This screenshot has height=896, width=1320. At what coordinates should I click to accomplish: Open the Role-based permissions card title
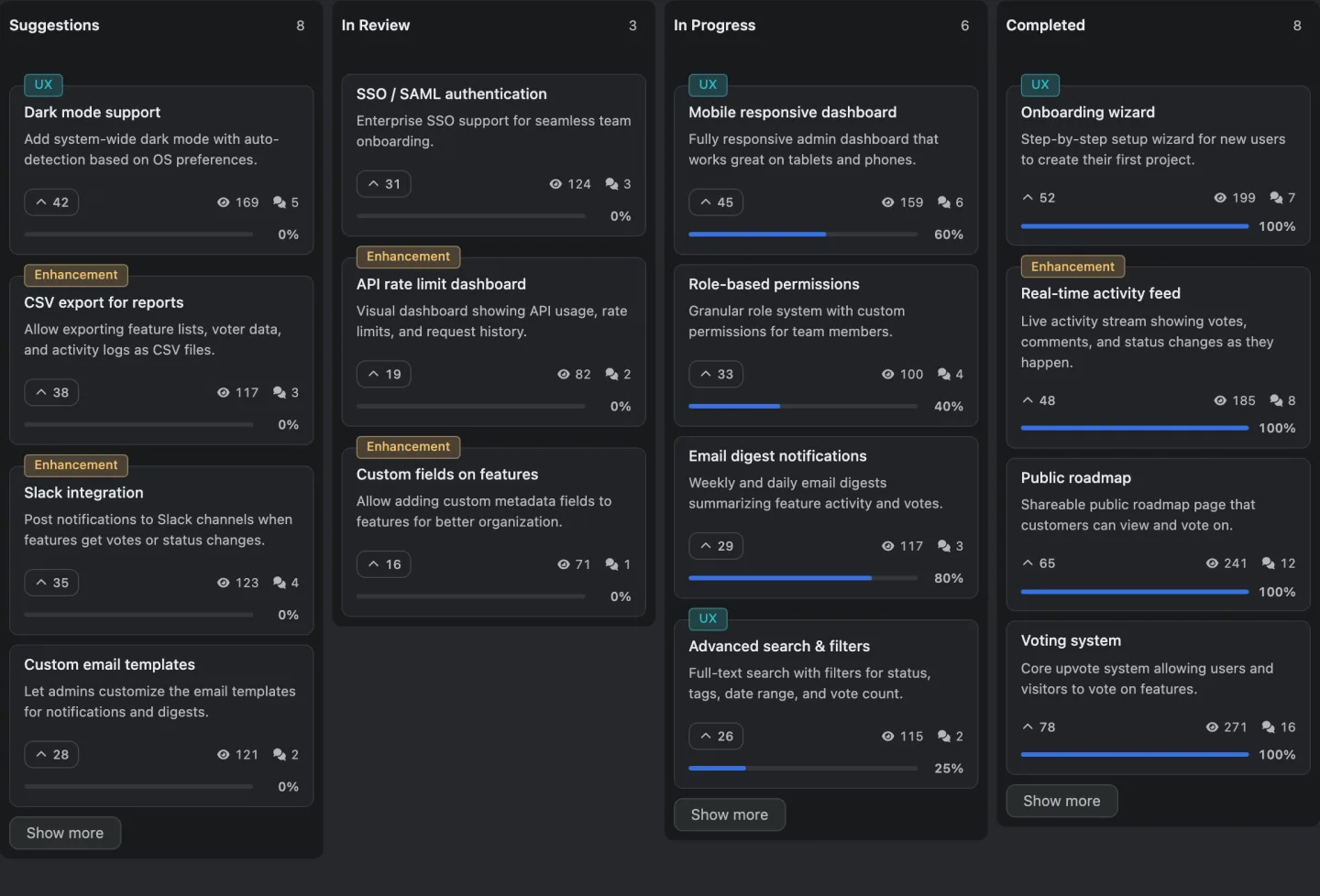[774, 284]
